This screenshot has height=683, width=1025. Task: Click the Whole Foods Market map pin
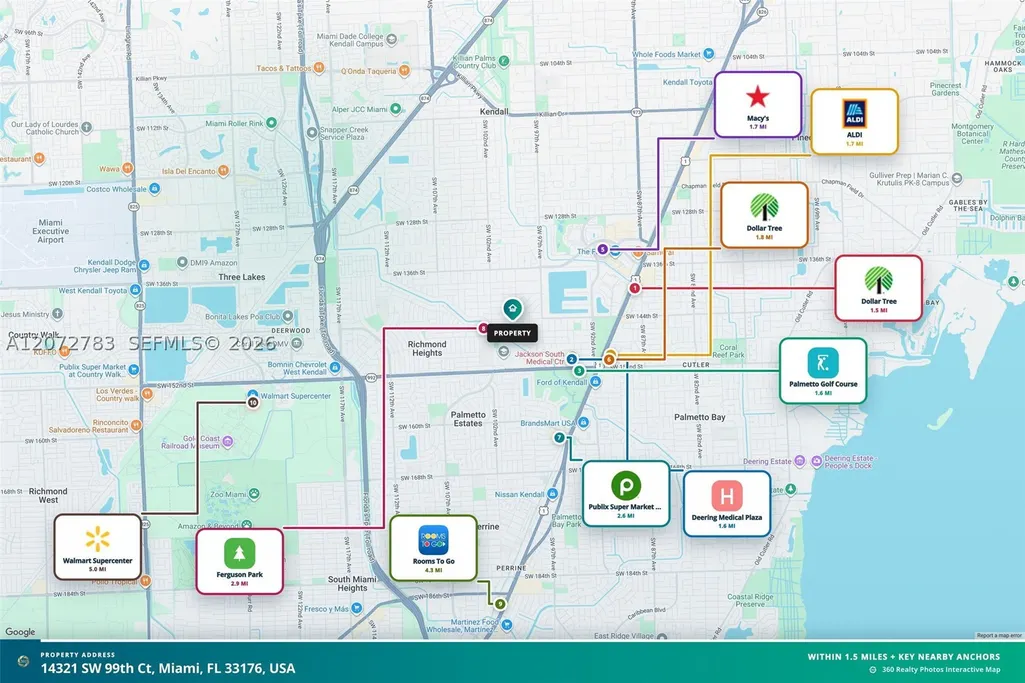point(709,55)
